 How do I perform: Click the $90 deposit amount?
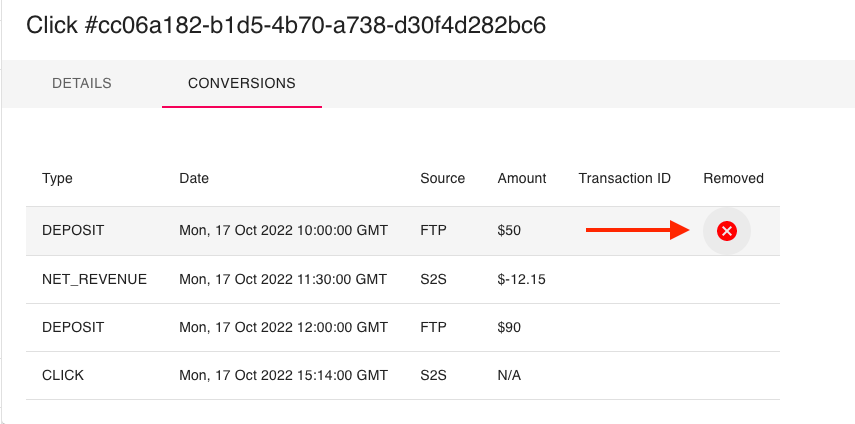click(509, 327)
